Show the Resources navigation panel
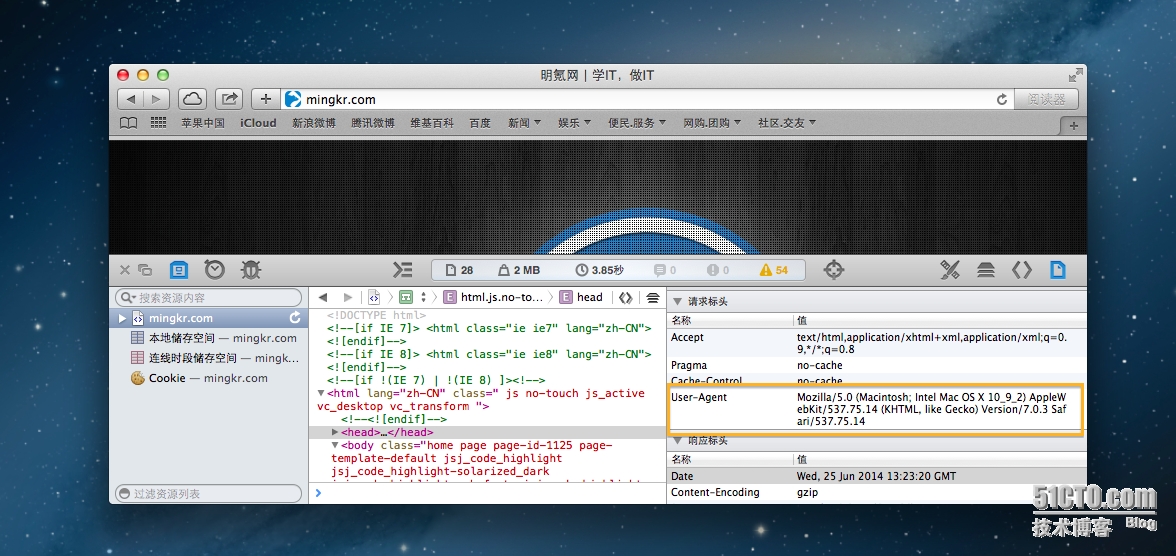Screen dimensions: 1176x556 click(x=178, y=269)
